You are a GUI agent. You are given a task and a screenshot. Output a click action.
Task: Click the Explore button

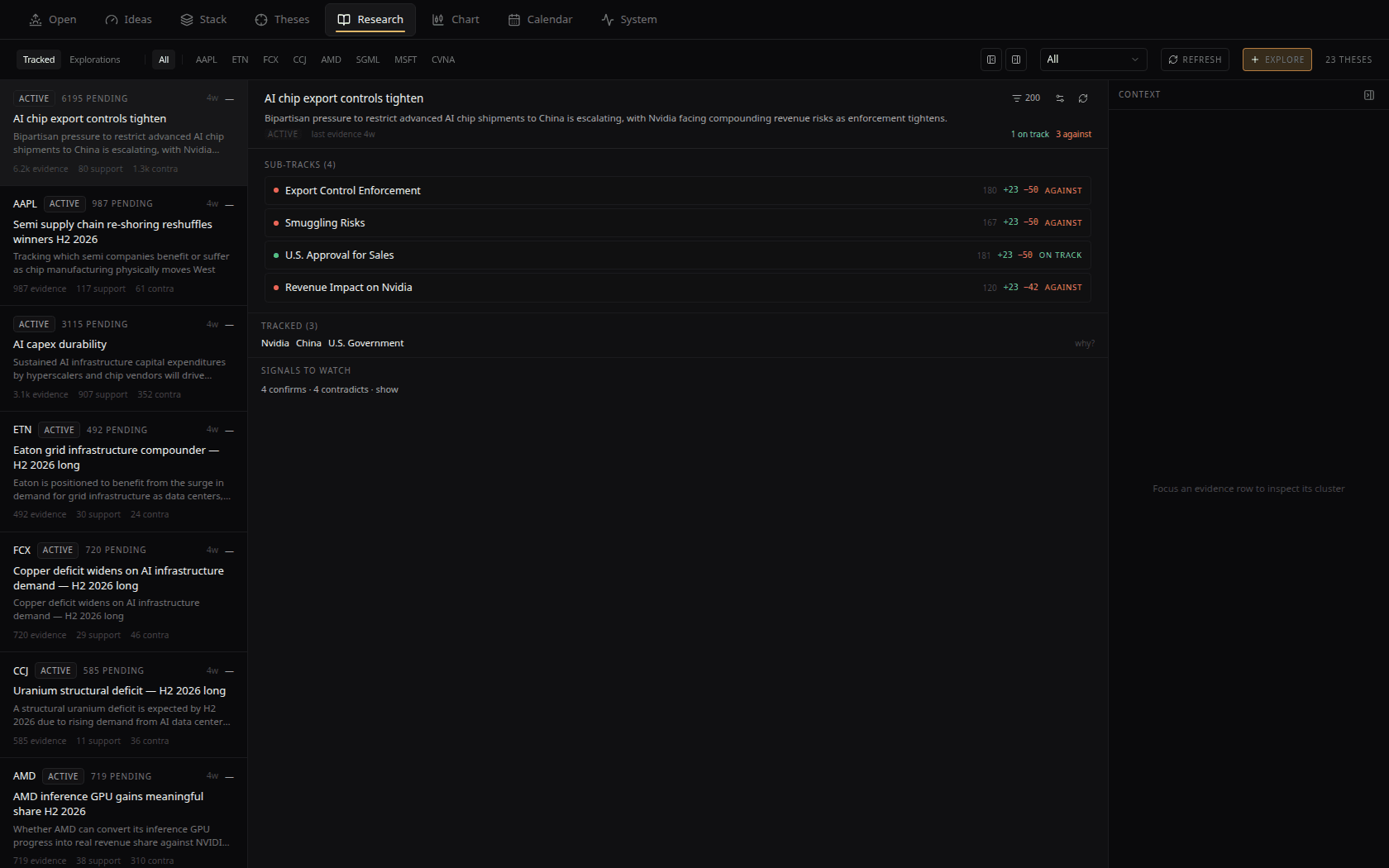tap(1277, 60)
